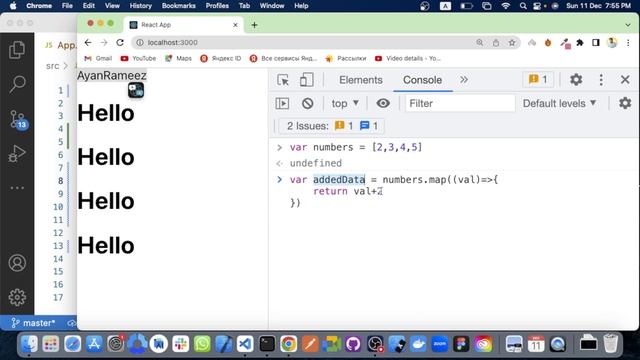Switch to Console tab
This screenshot has height=360, width=640.
(422, 80)
